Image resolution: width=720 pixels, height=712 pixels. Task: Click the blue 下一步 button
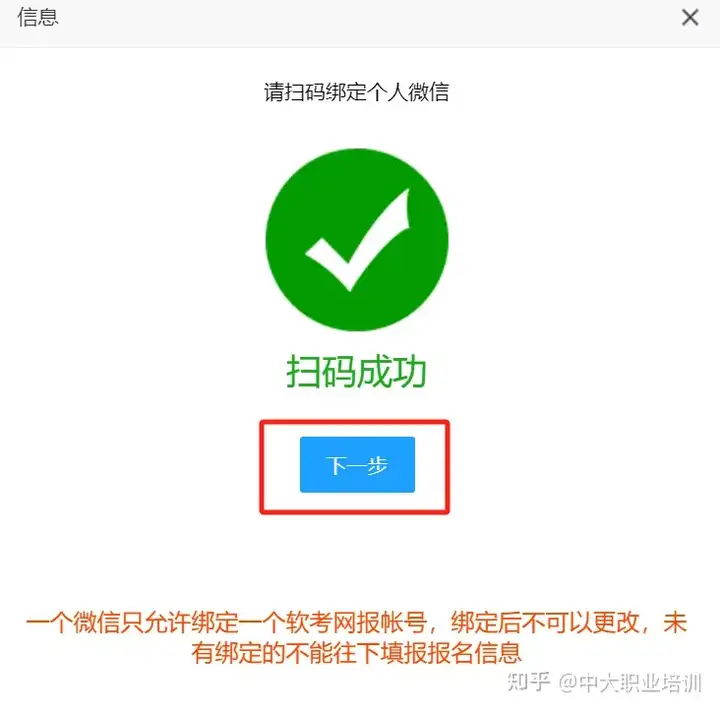(357, 465)
